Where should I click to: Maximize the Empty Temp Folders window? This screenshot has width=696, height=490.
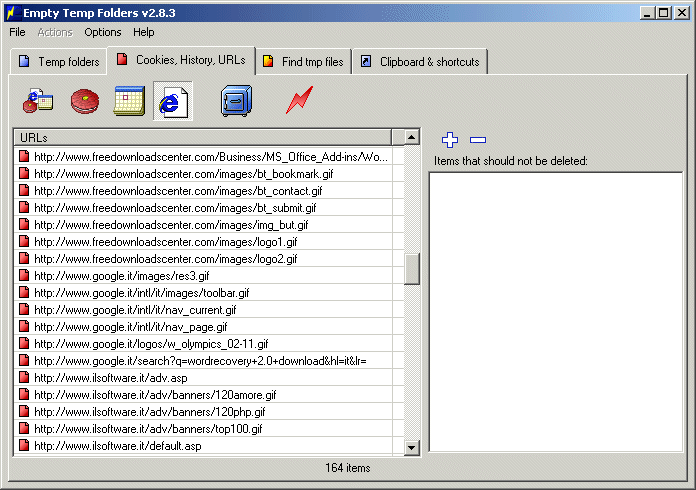[x=664, y=13]
